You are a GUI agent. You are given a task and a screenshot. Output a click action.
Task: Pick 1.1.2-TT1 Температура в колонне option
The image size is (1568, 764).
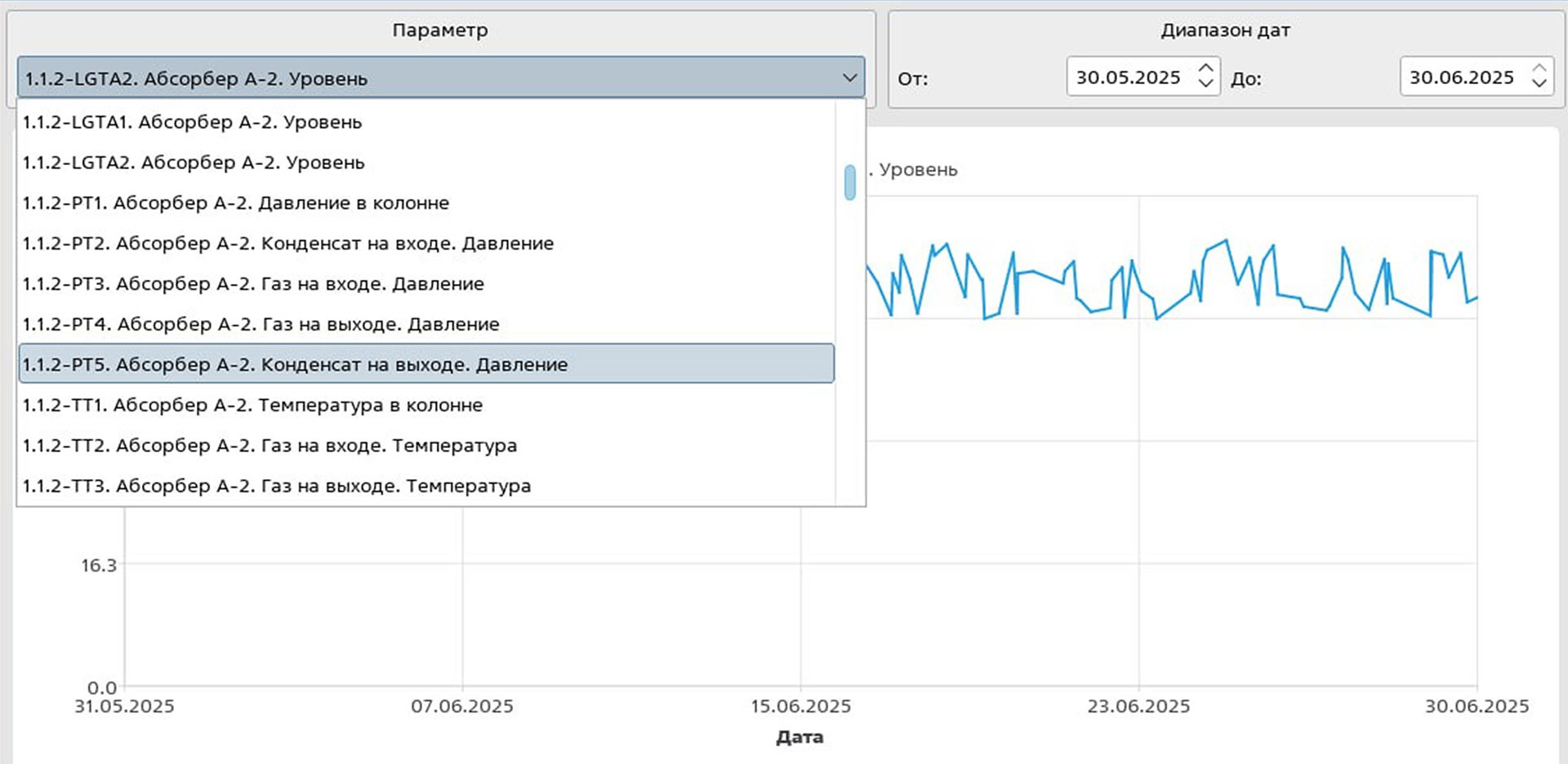click(x=252, y=405)
